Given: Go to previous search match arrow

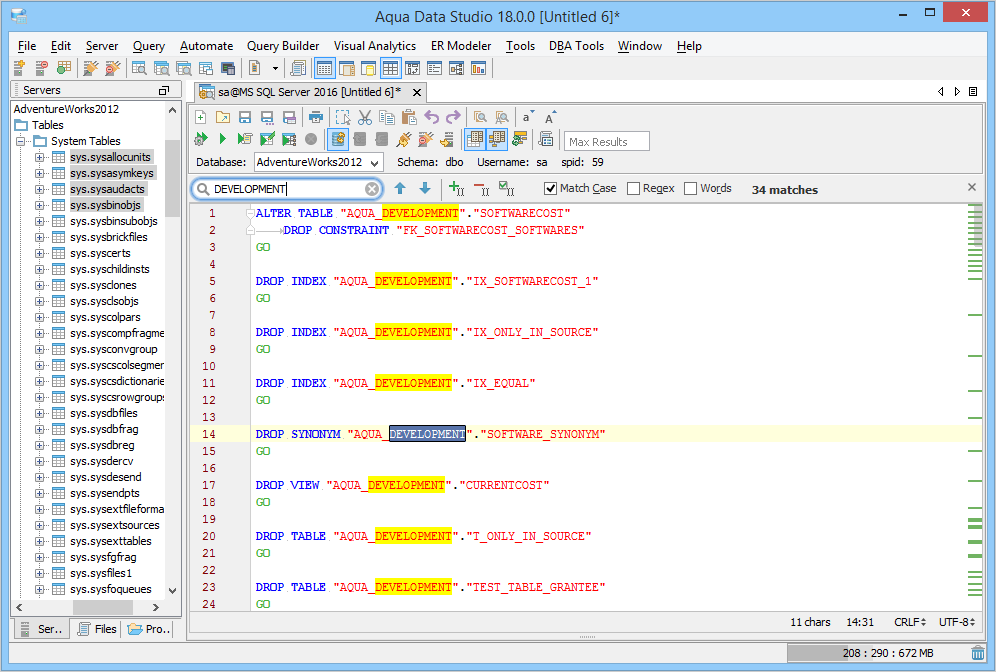Looking at the screenshot, I should click(400, 188).
